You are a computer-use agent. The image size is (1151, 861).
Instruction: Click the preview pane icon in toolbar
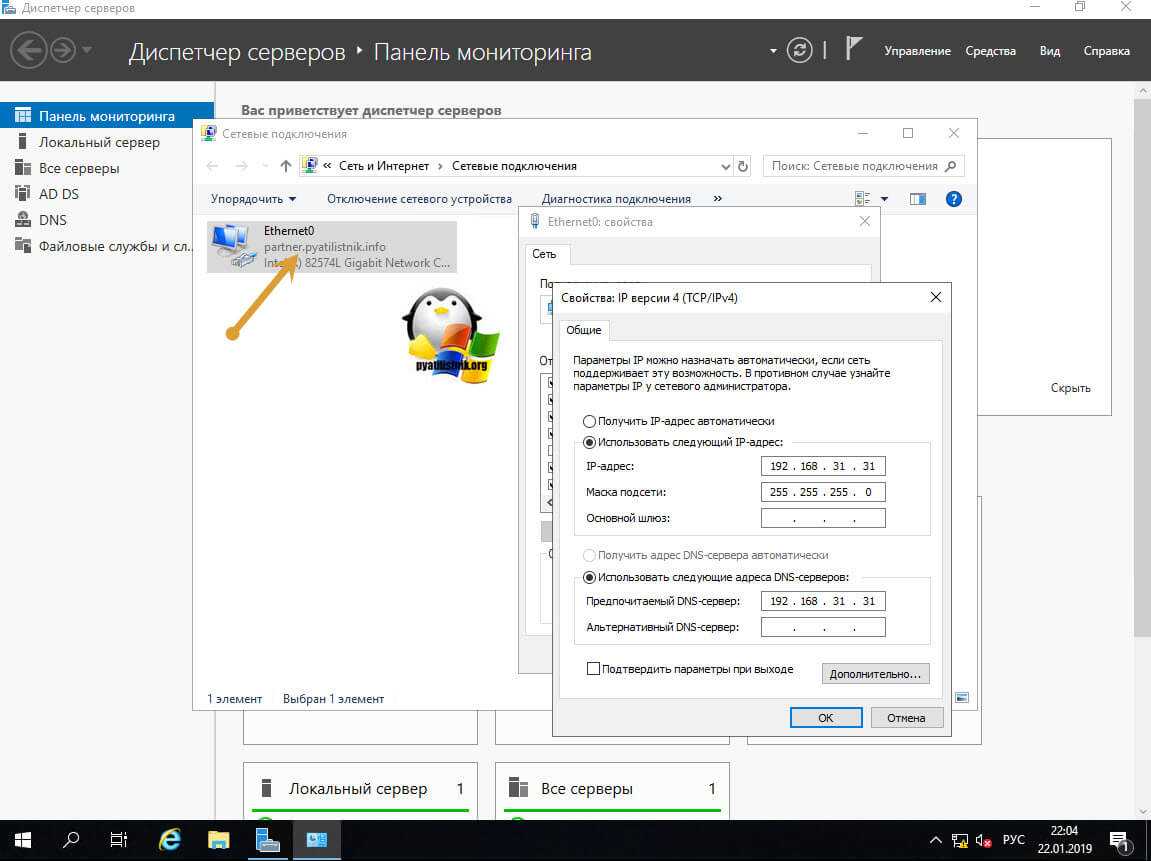tap(918, 199)
